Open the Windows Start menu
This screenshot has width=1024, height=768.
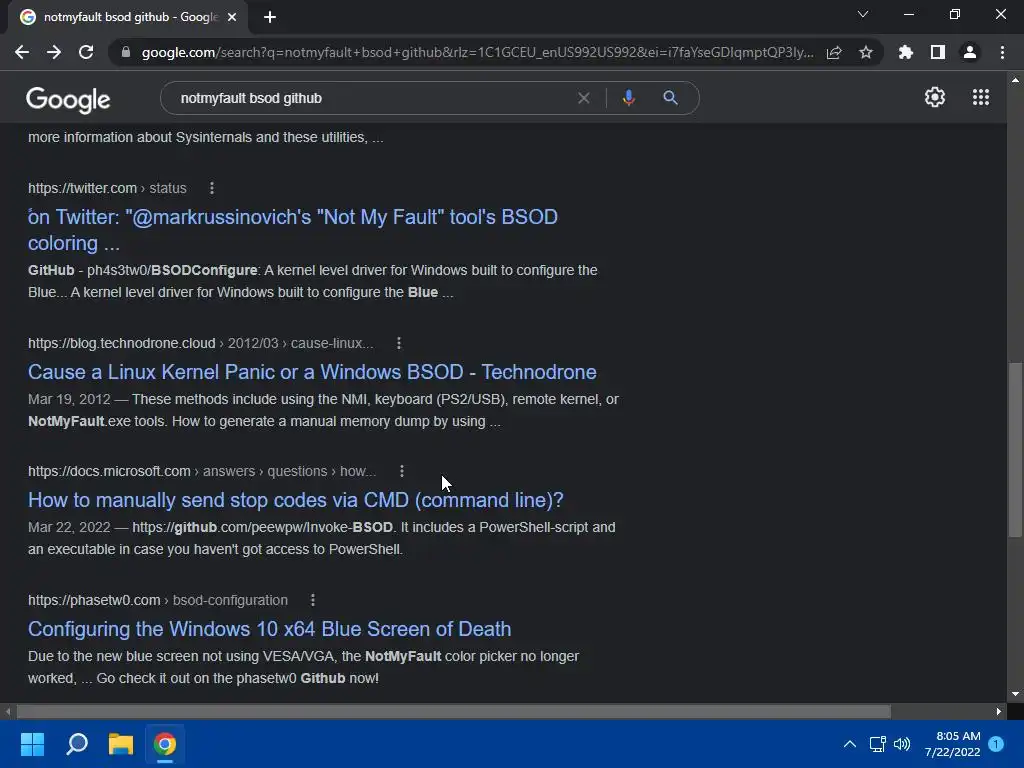(32, 744)
